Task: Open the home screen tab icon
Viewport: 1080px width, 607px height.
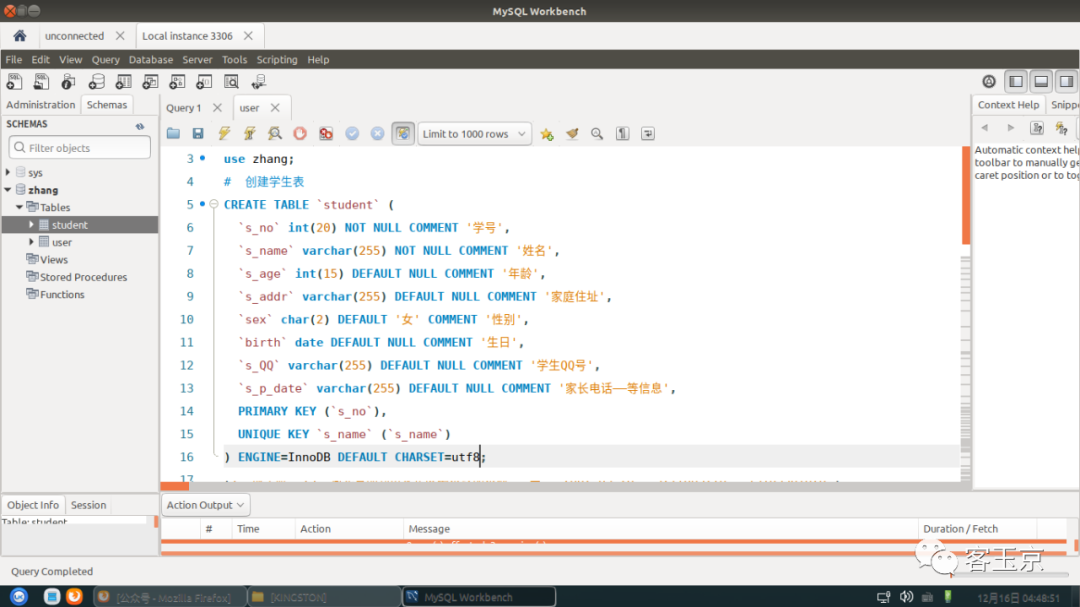Action: [x=19, y=36]
